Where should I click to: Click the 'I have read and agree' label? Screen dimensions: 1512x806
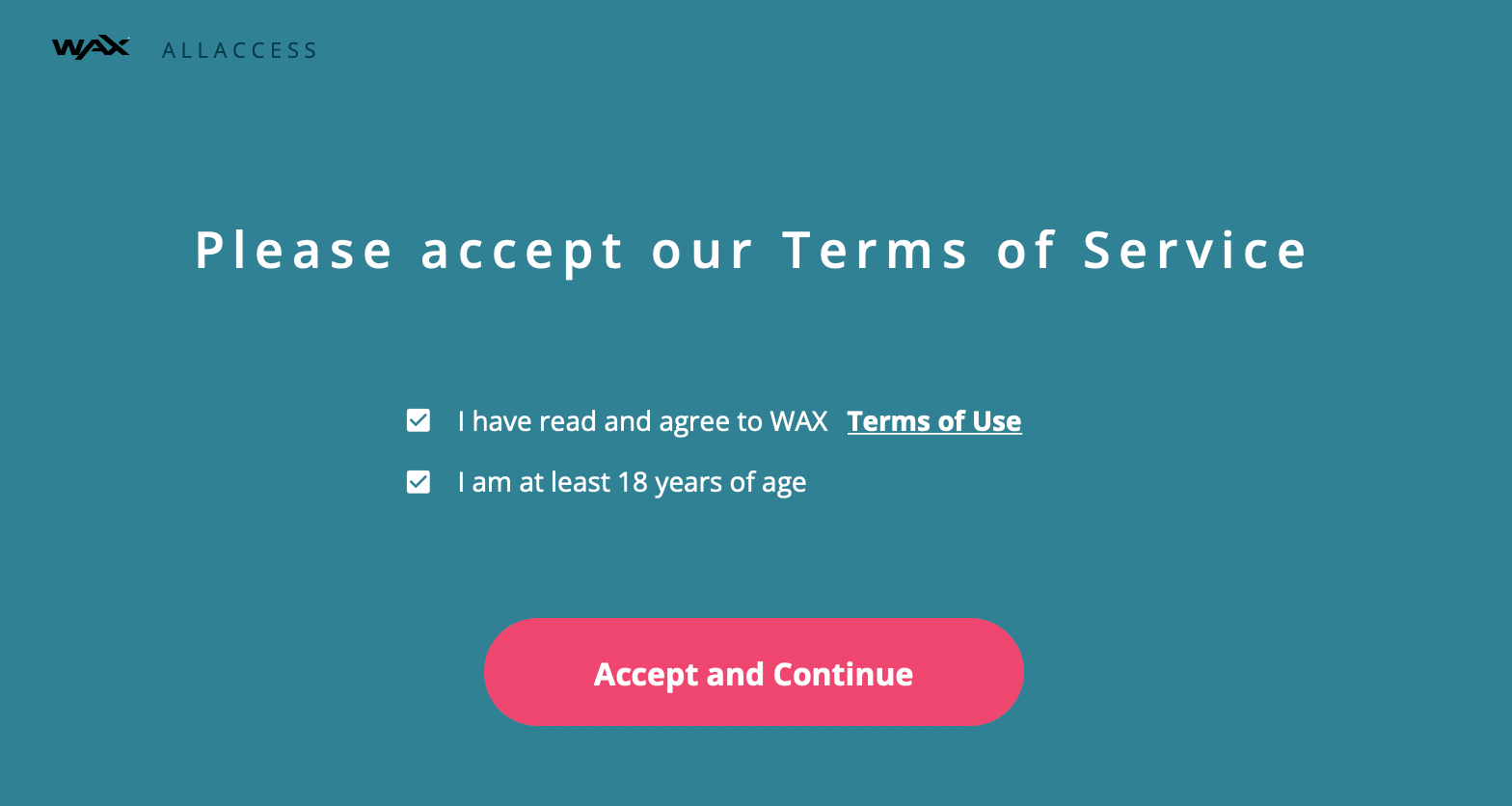tap(642, 421)
